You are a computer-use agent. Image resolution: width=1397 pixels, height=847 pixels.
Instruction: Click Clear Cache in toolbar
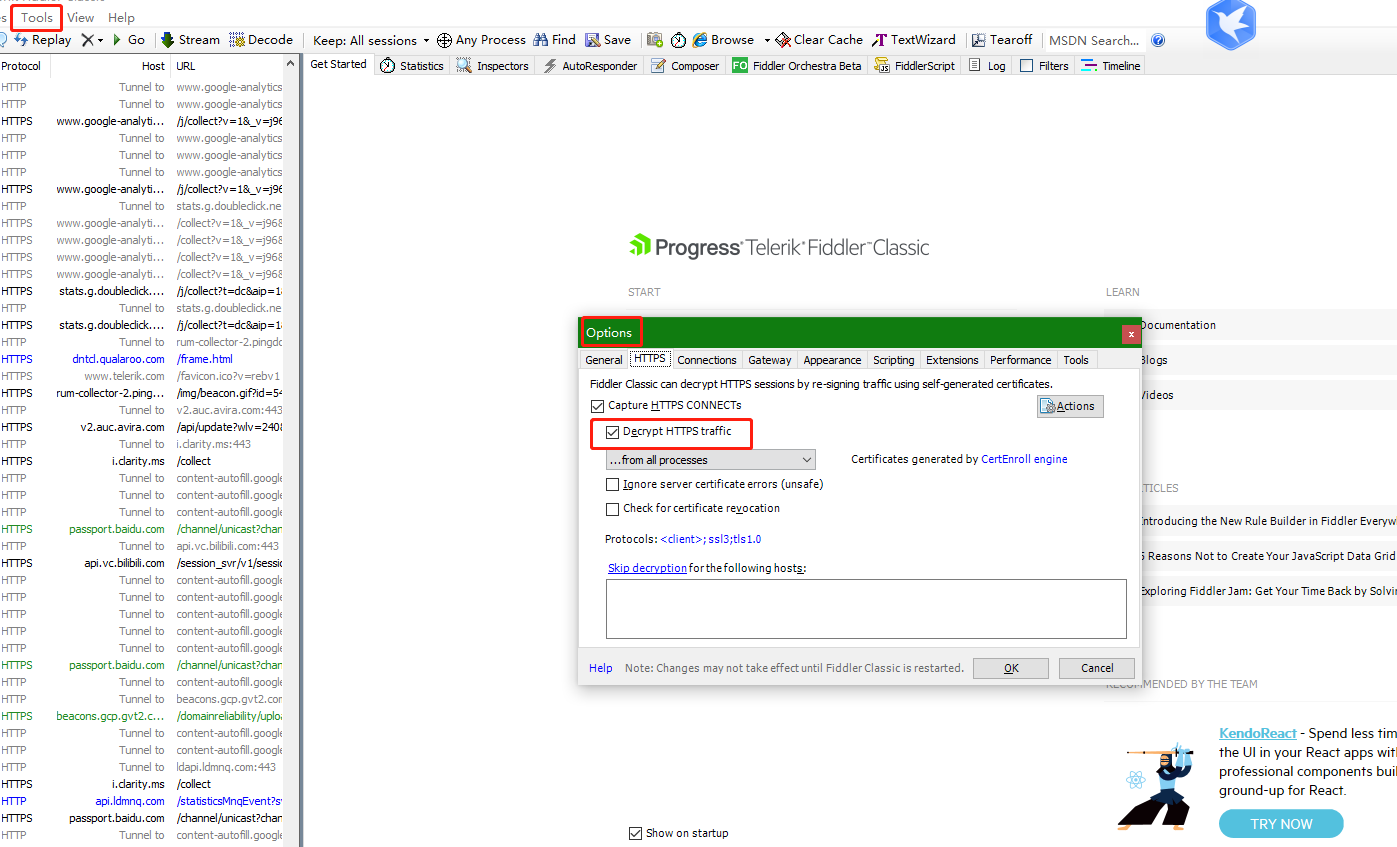(820, 40)
